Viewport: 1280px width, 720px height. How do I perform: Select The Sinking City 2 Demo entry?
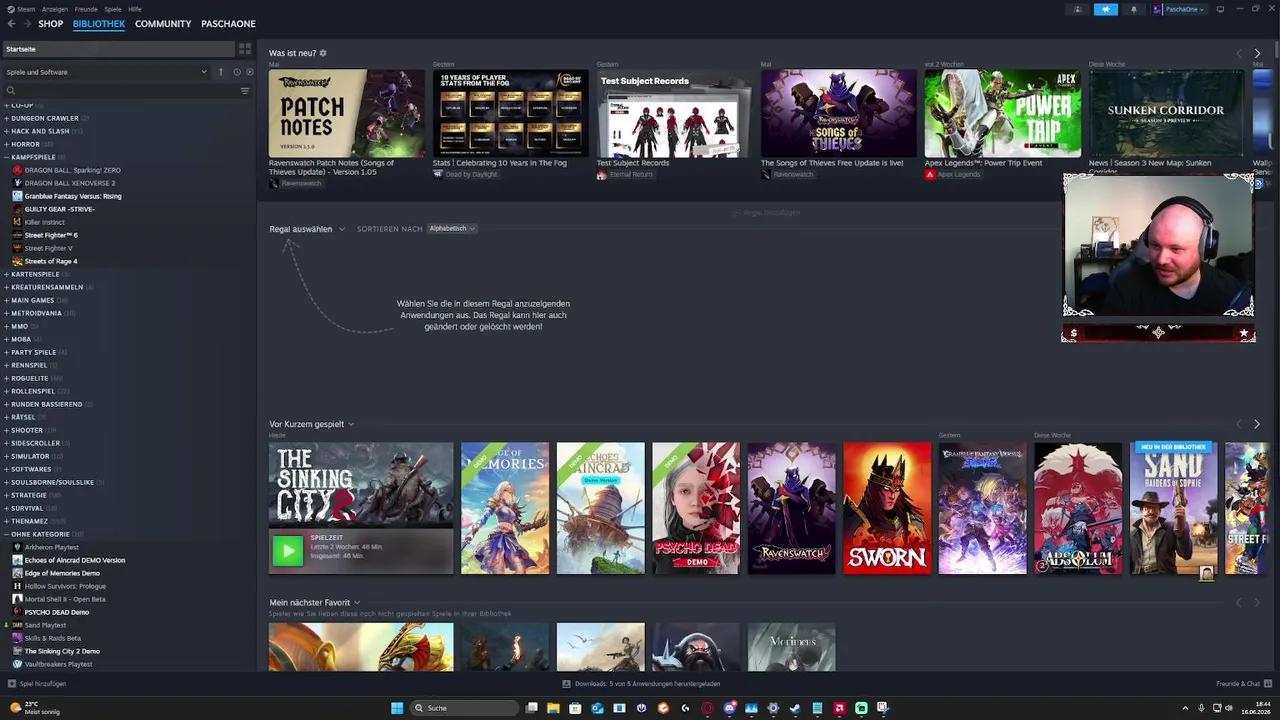point(62,651)
